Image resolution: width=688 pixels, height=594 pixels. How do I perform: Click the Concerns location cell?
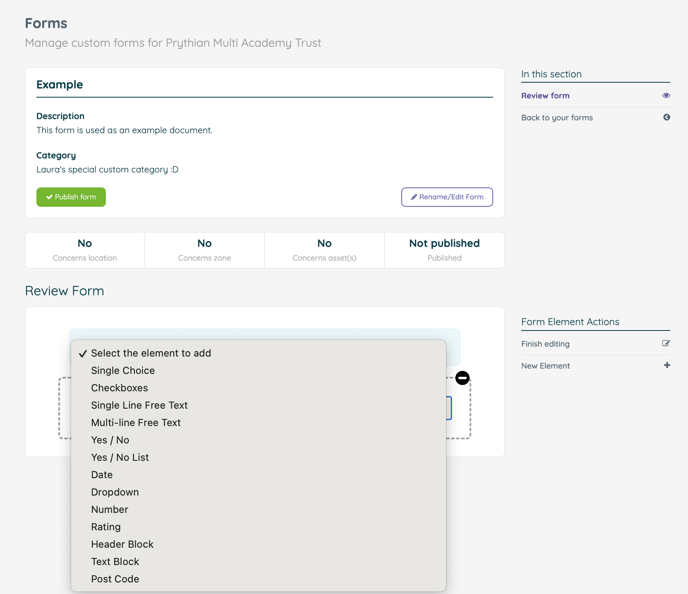tap(85, 250)
